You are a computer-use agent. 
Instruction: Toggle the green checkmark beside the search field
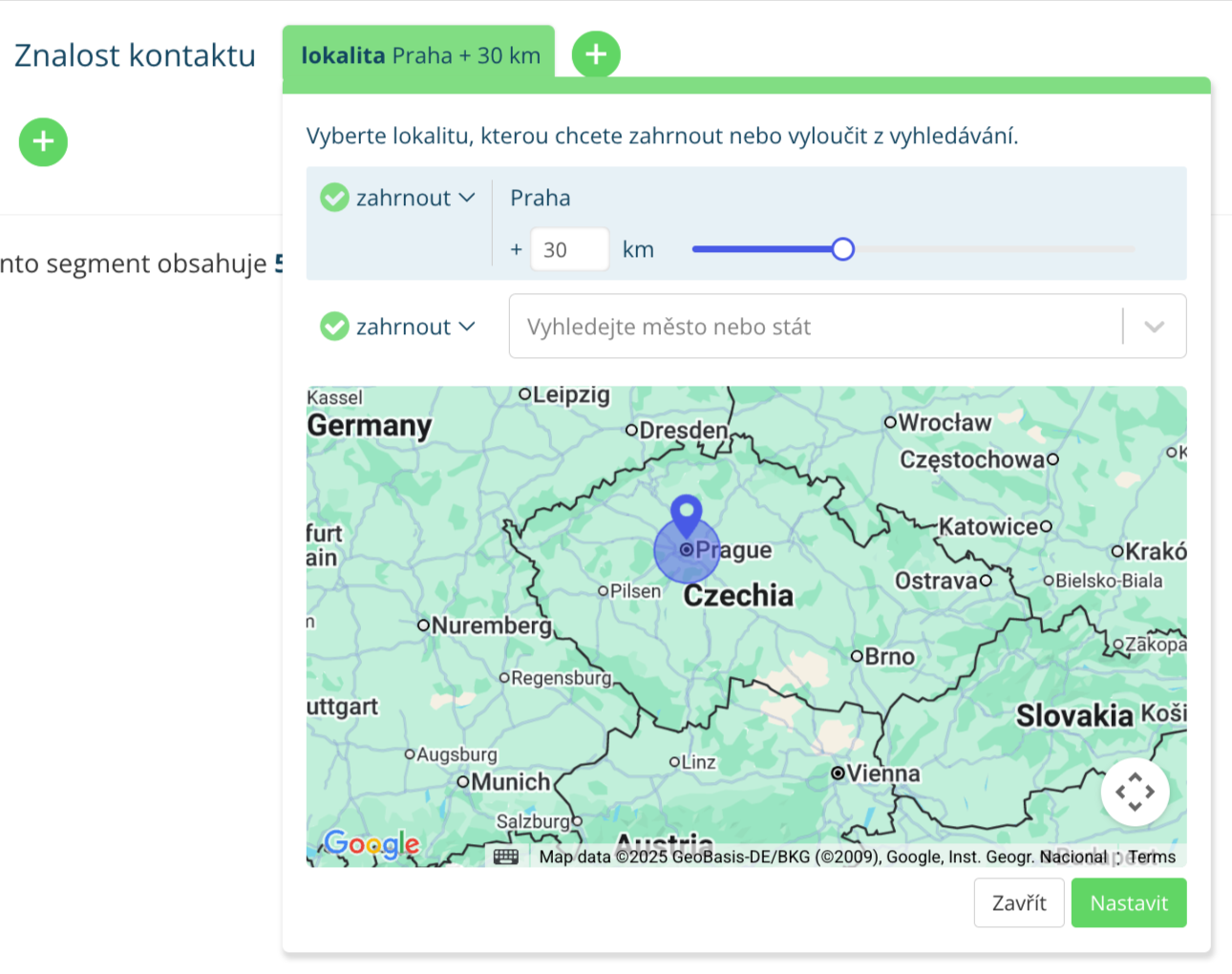334,327
